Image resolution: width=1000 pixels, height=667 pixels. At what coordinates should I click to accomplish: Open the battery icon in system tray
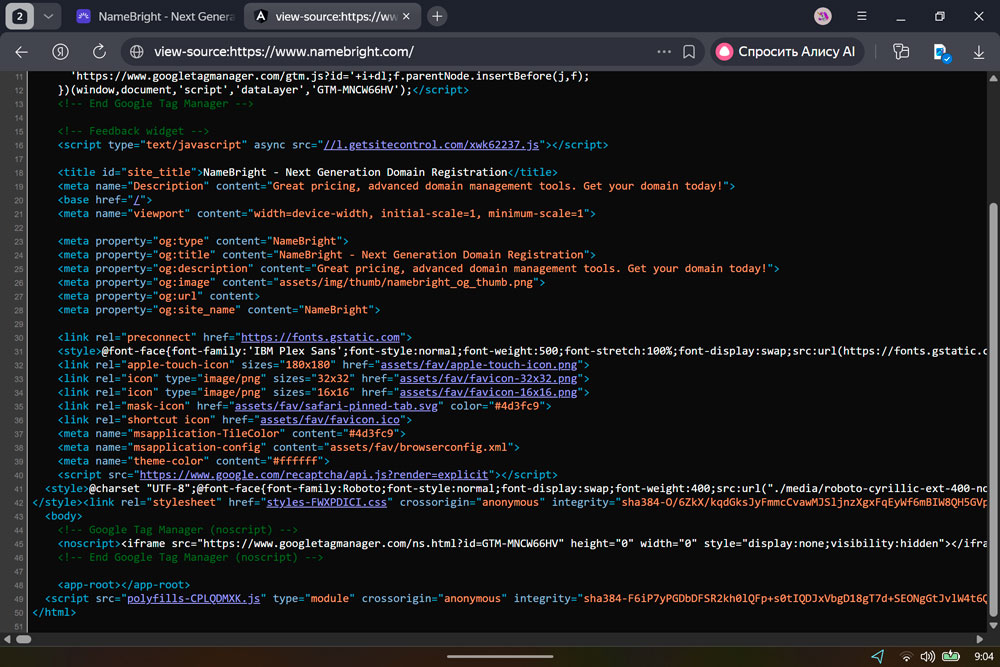point(951,656)
